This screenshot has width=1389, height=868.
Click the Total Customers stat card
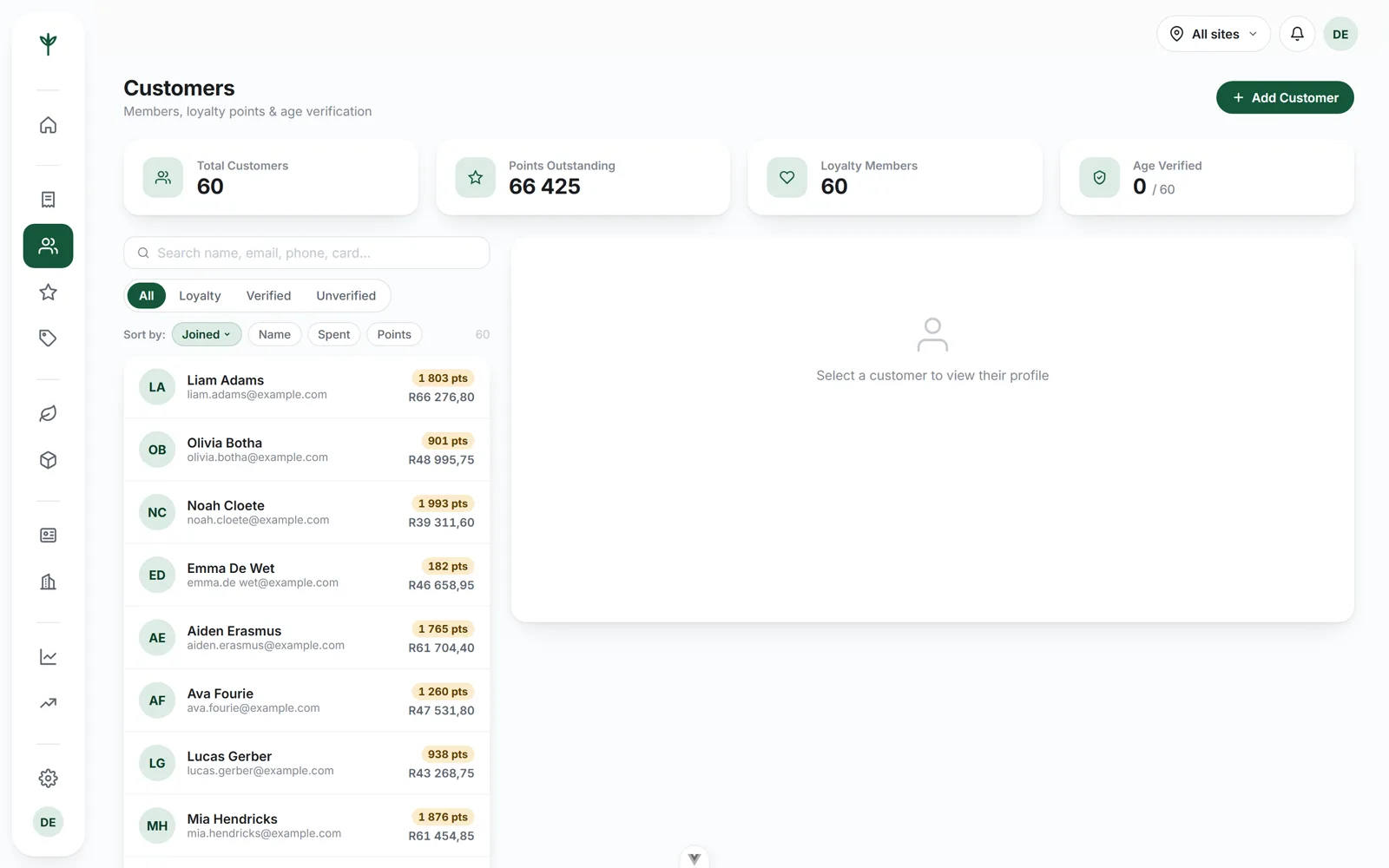(271, 178)
